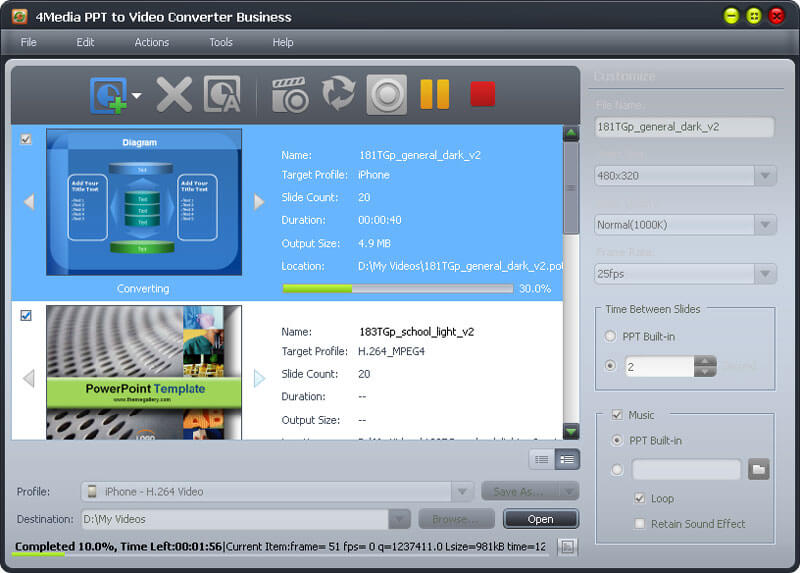Open the Tools menu
The width and height of the screenshot is (800, 573).
point(221,42)
